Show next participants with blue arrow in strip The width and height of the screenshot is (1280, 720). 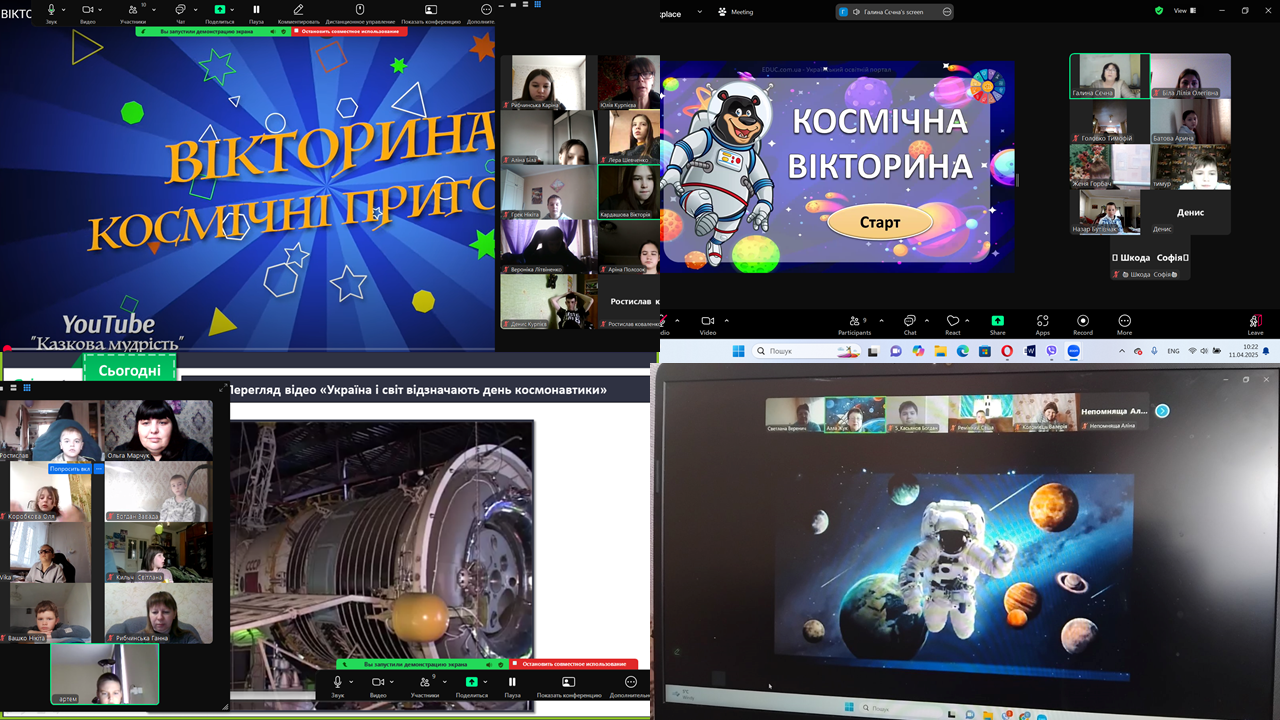(x=1162, y=411)
